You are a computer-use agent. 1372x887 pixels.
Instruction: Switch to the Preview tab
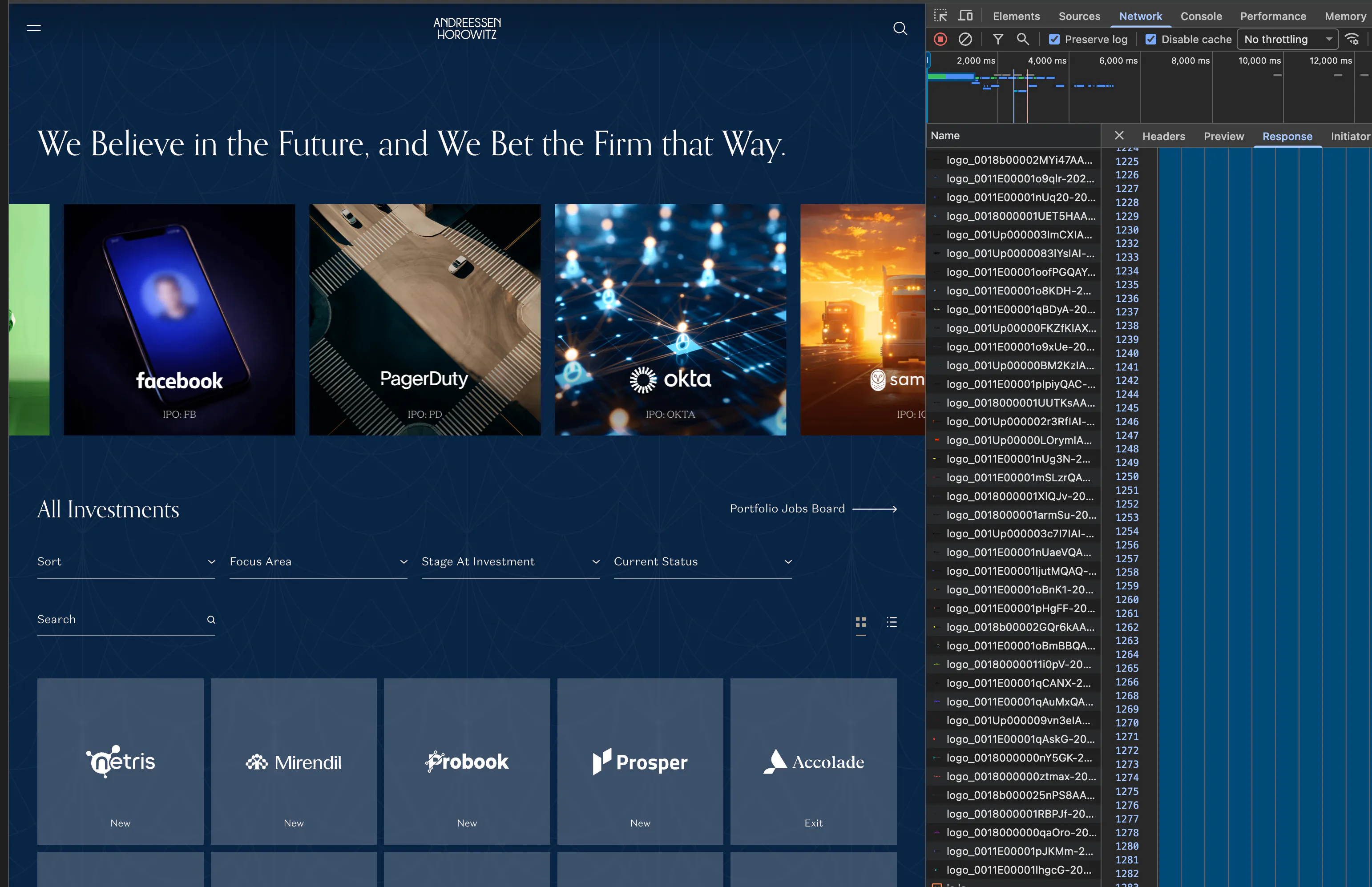tap(1223, 136)
